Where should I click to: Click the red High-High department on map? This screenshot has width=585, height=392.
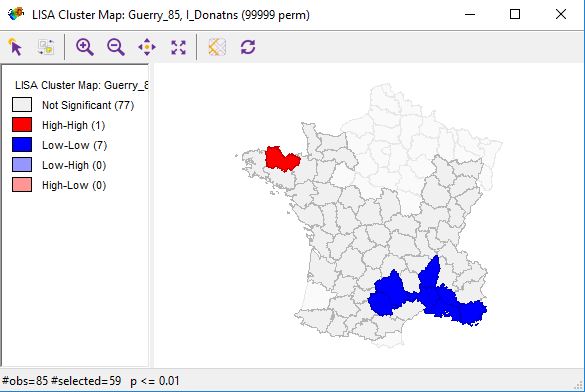(282, 159)
